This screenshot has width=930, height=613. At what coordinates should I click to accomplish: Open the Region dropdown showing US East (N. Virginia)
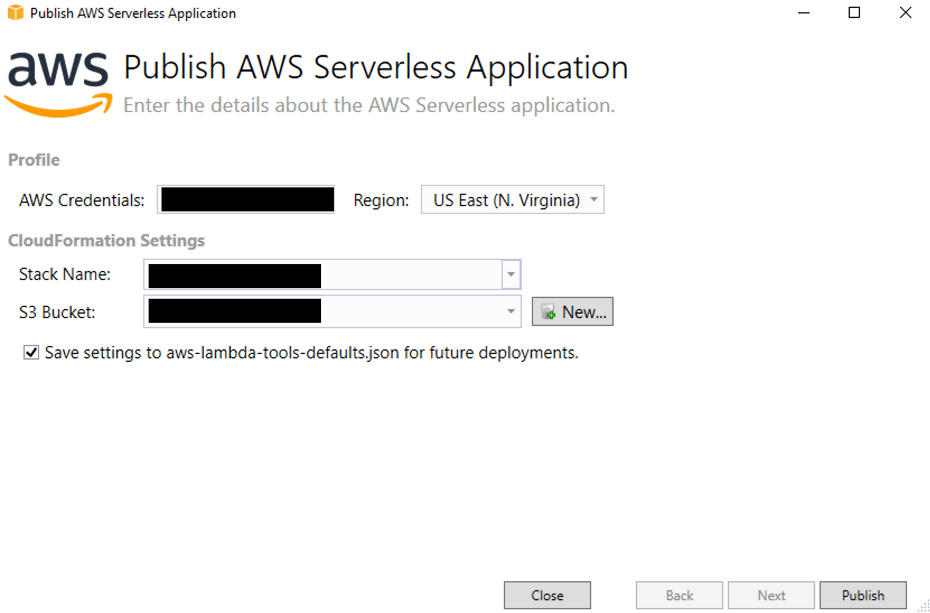pyautogui.click(x=512, y=200)
